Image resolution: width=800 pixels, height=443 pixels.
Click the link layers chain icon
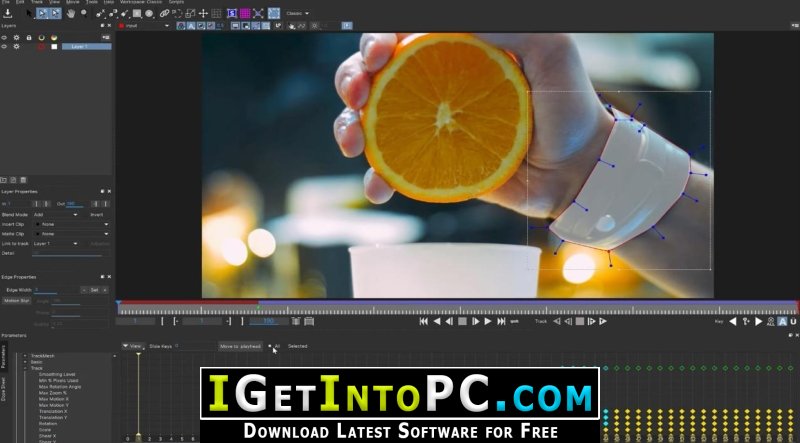coord(163,13)
